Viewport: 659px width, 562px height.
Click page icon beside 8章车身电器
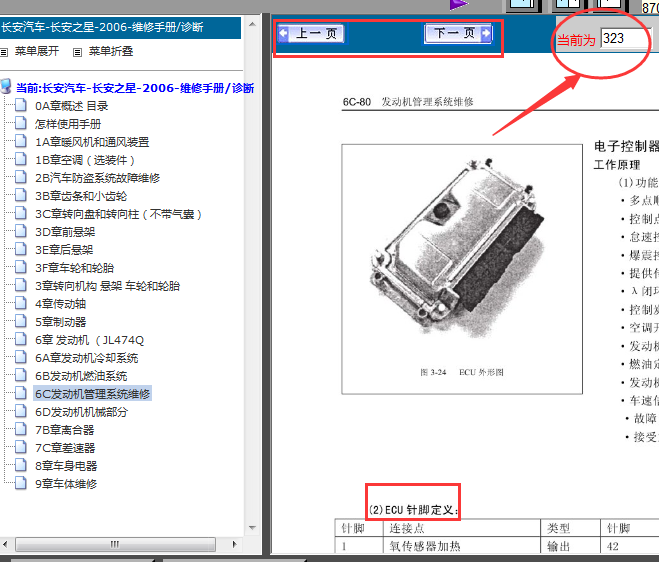point(21,465)
